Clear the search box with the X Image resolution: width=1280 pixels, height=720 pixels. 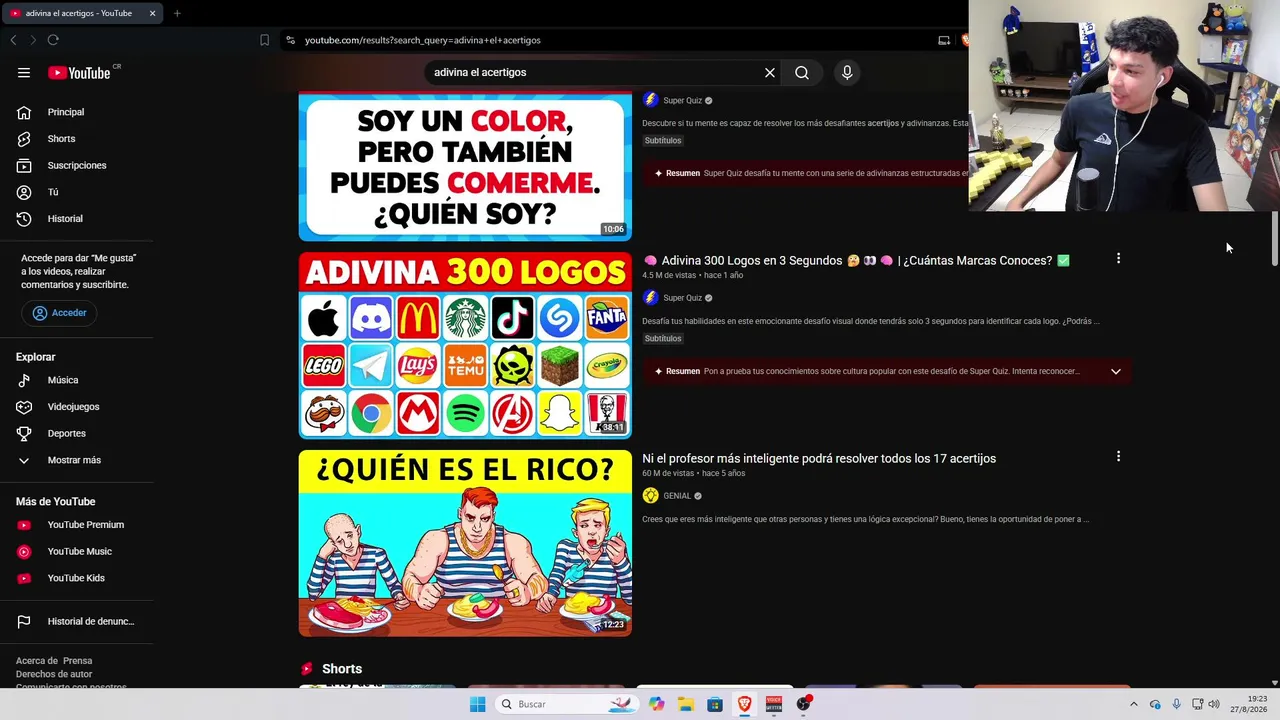770,72
